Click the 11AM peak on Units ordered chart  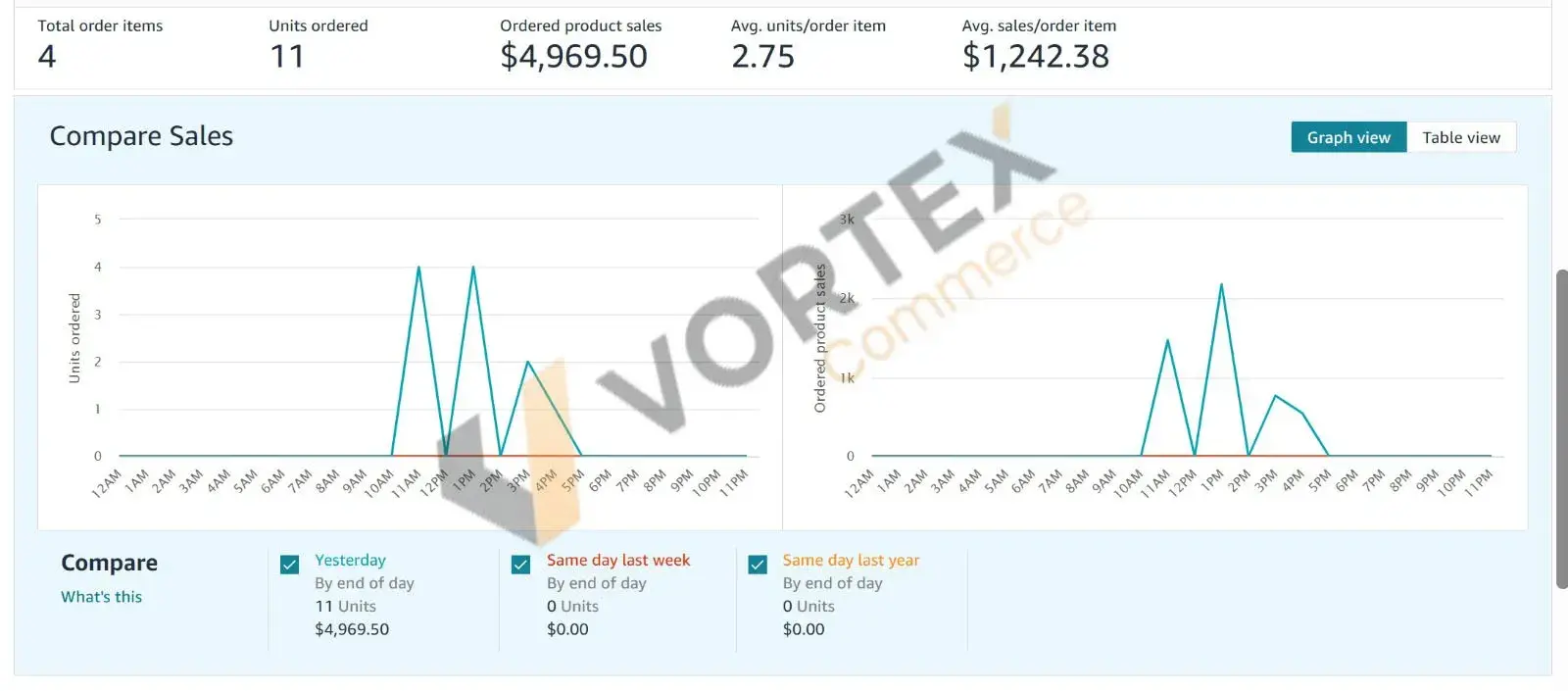(418, 267)
